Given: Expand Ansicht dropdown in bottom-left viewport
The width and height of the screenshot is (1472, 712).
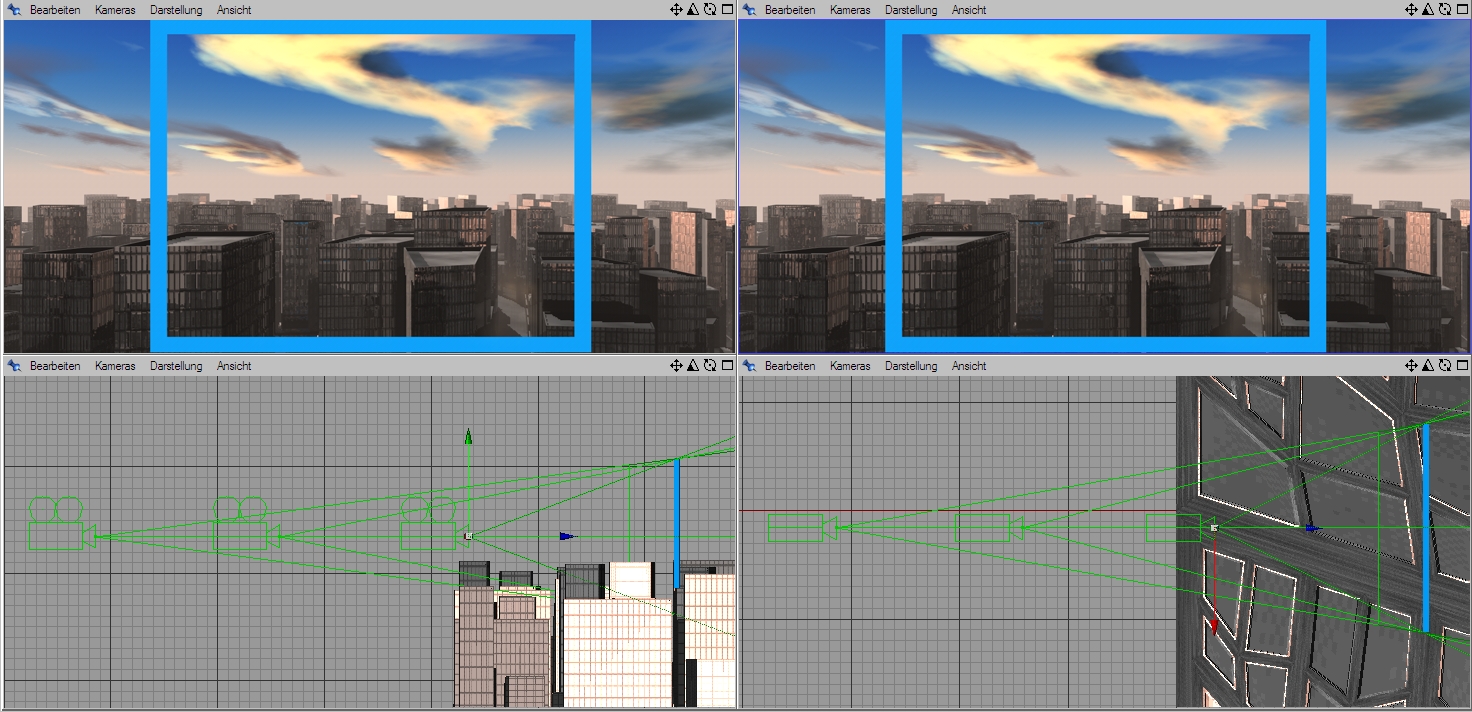Looking at the screenshot, I should tap(234, 366).
